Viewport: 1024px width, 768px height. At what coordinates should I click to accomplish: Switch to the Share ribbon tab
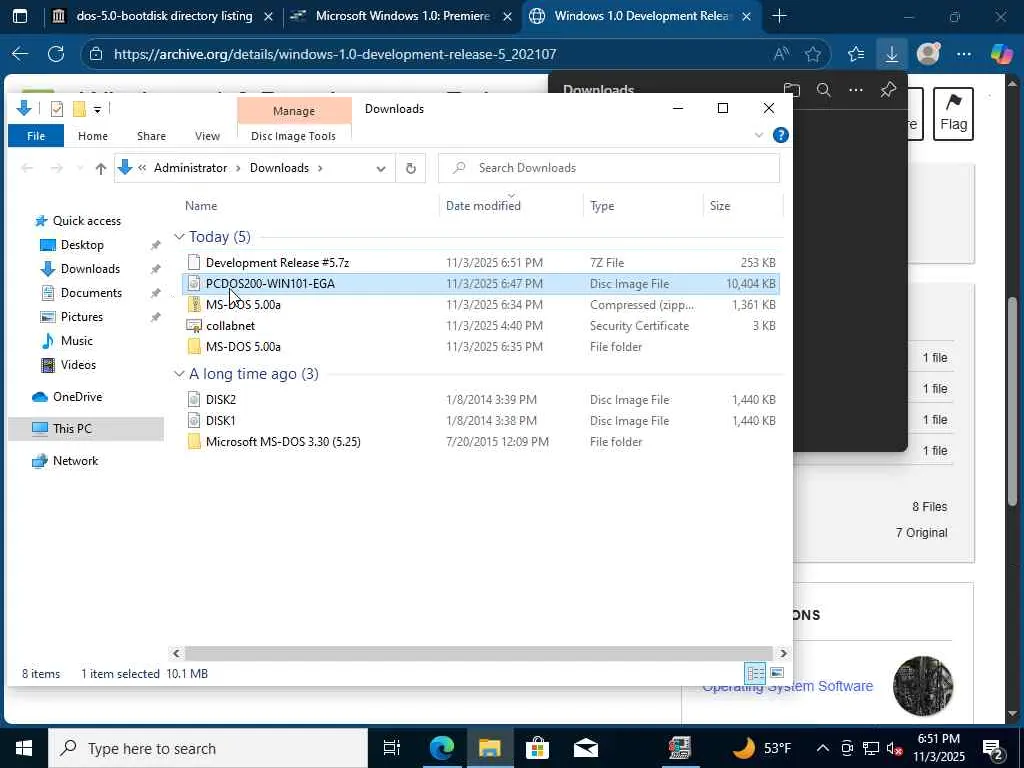tap(151, 136)
